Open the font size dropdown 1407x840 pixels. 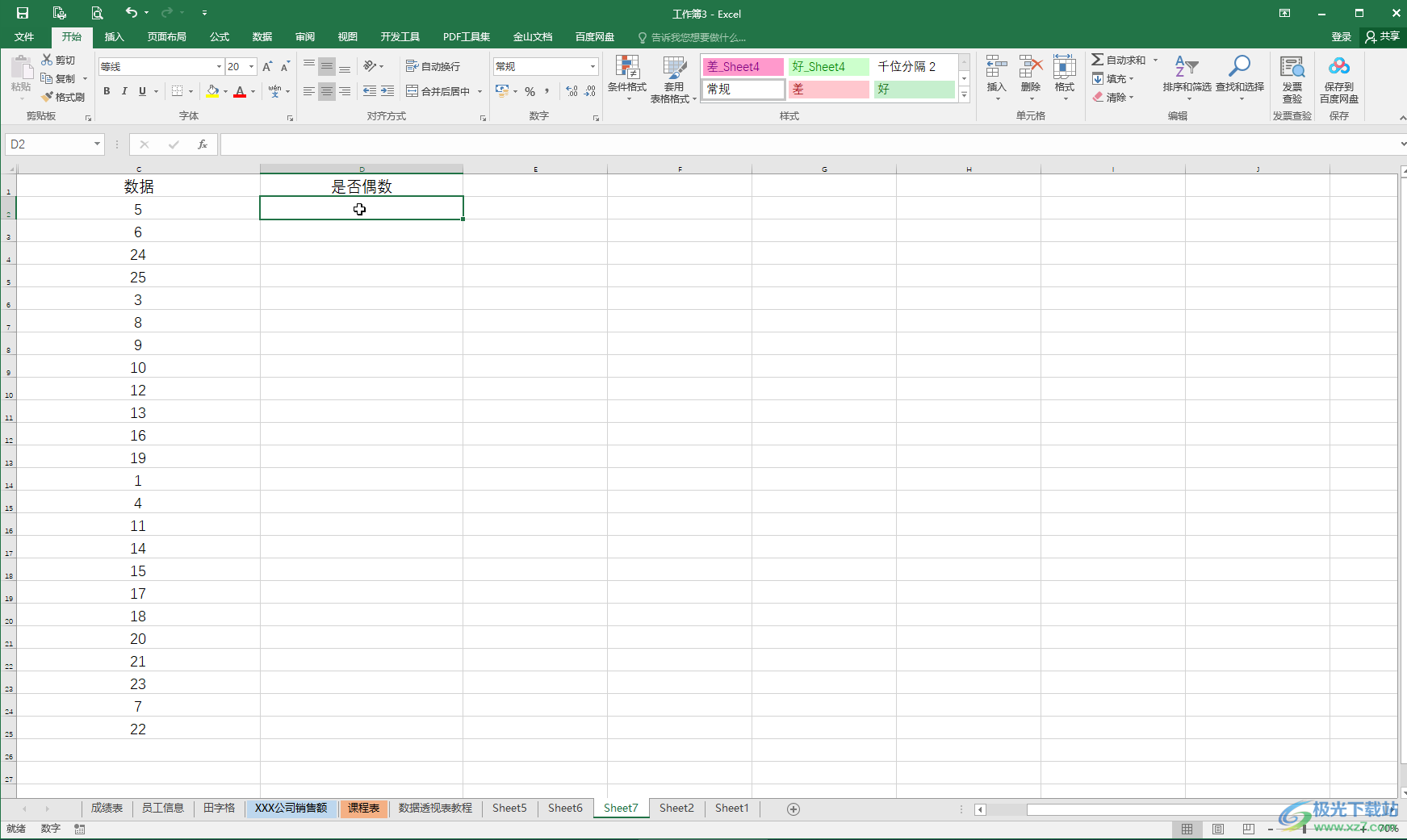click(252, 67)
